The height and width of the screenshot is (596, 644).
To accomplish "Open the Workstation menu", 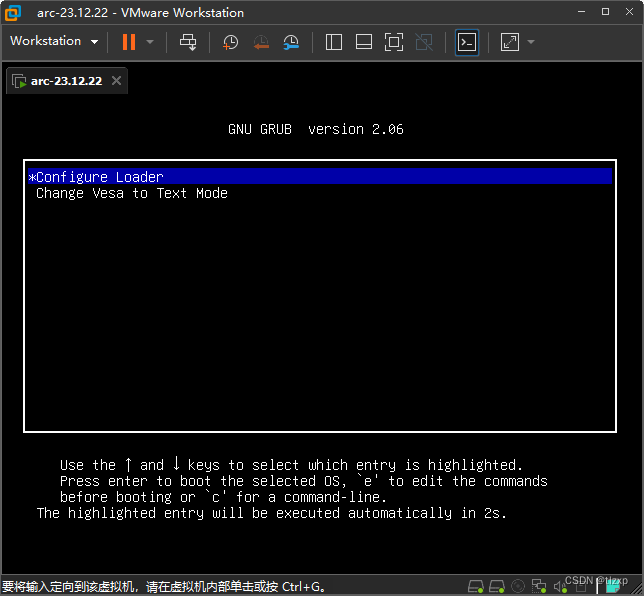I will coord(54,41).
